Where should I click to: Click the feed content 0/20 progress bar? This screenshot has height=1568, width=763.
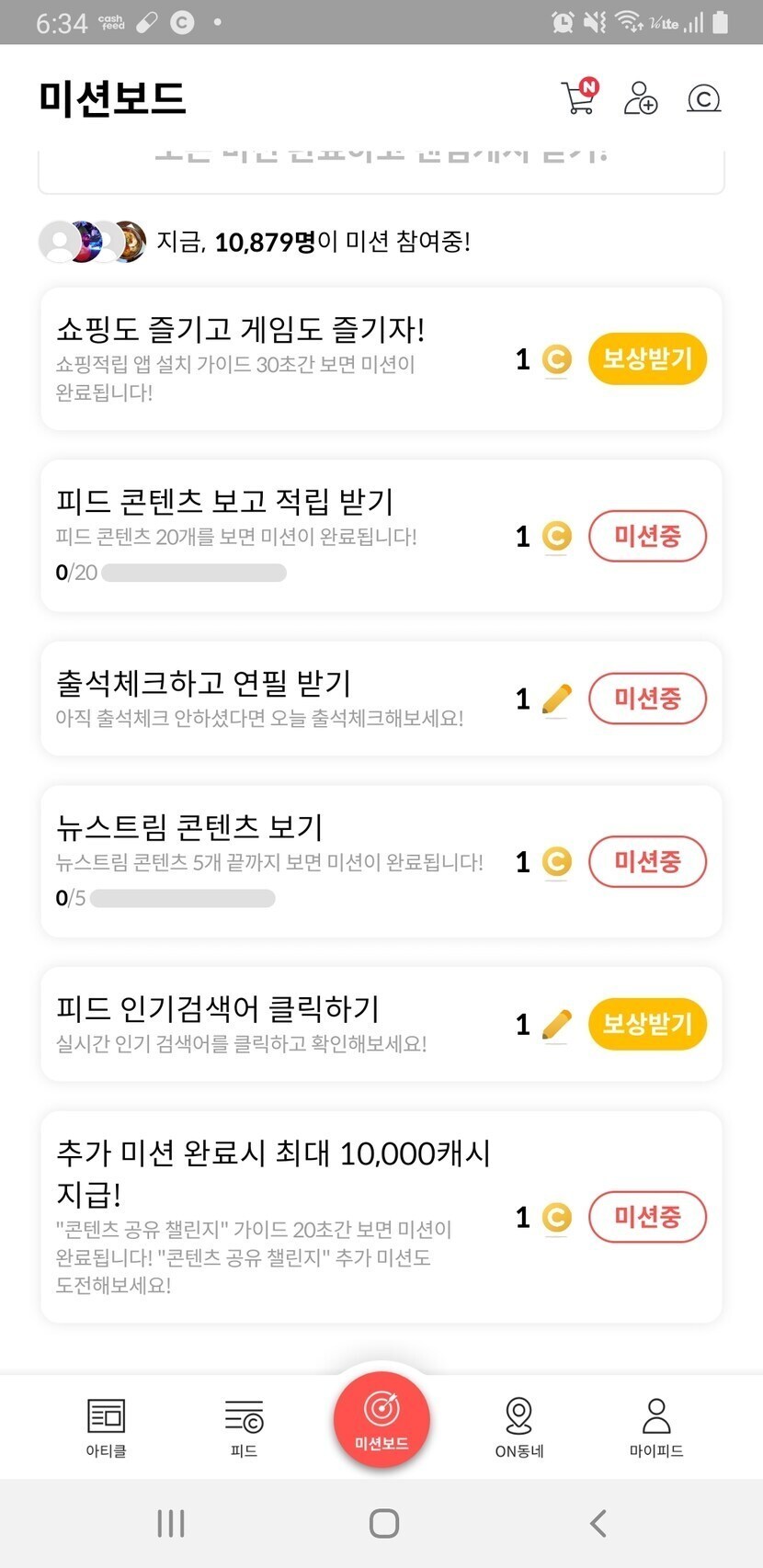coord(194,573)
